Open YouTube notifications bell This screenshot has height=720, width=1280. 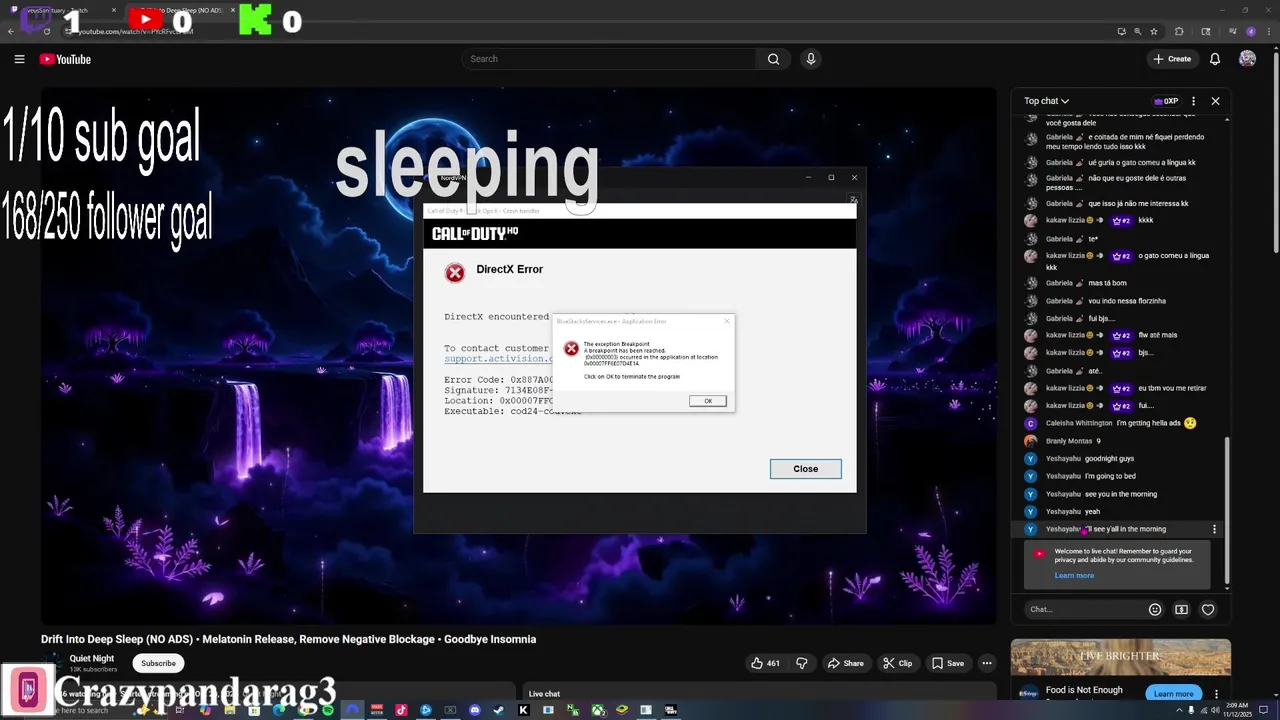point(1215,59)
